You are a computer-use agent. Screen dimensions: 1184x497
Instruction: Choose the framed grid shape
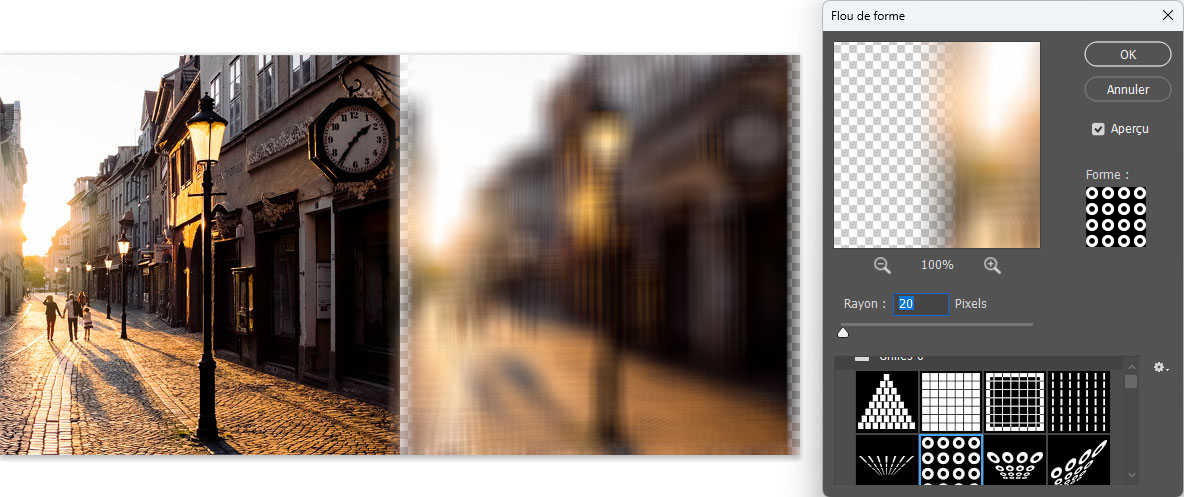pos(1014,401)
